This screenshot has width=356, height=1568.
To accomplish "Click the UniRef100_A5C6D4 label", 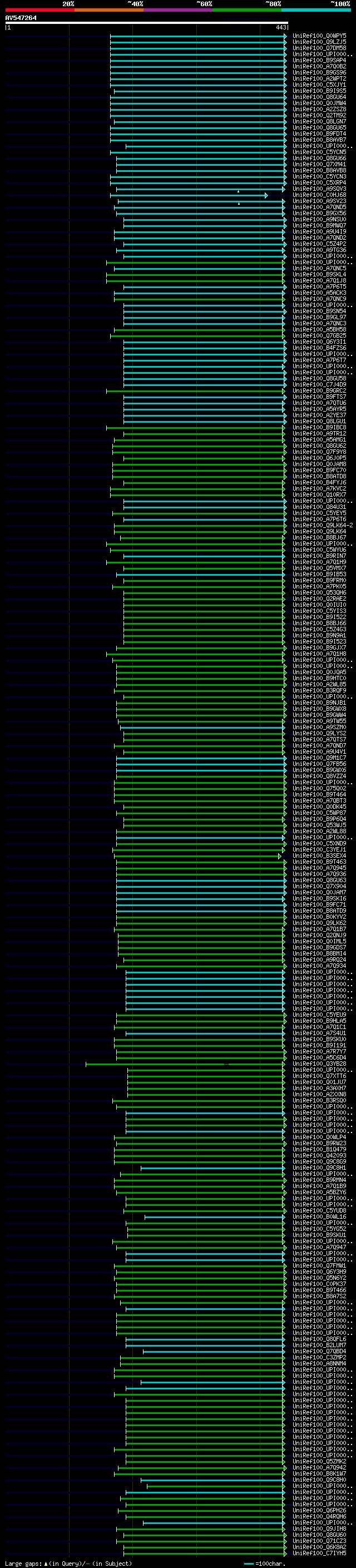I will tap(319, 1058).
